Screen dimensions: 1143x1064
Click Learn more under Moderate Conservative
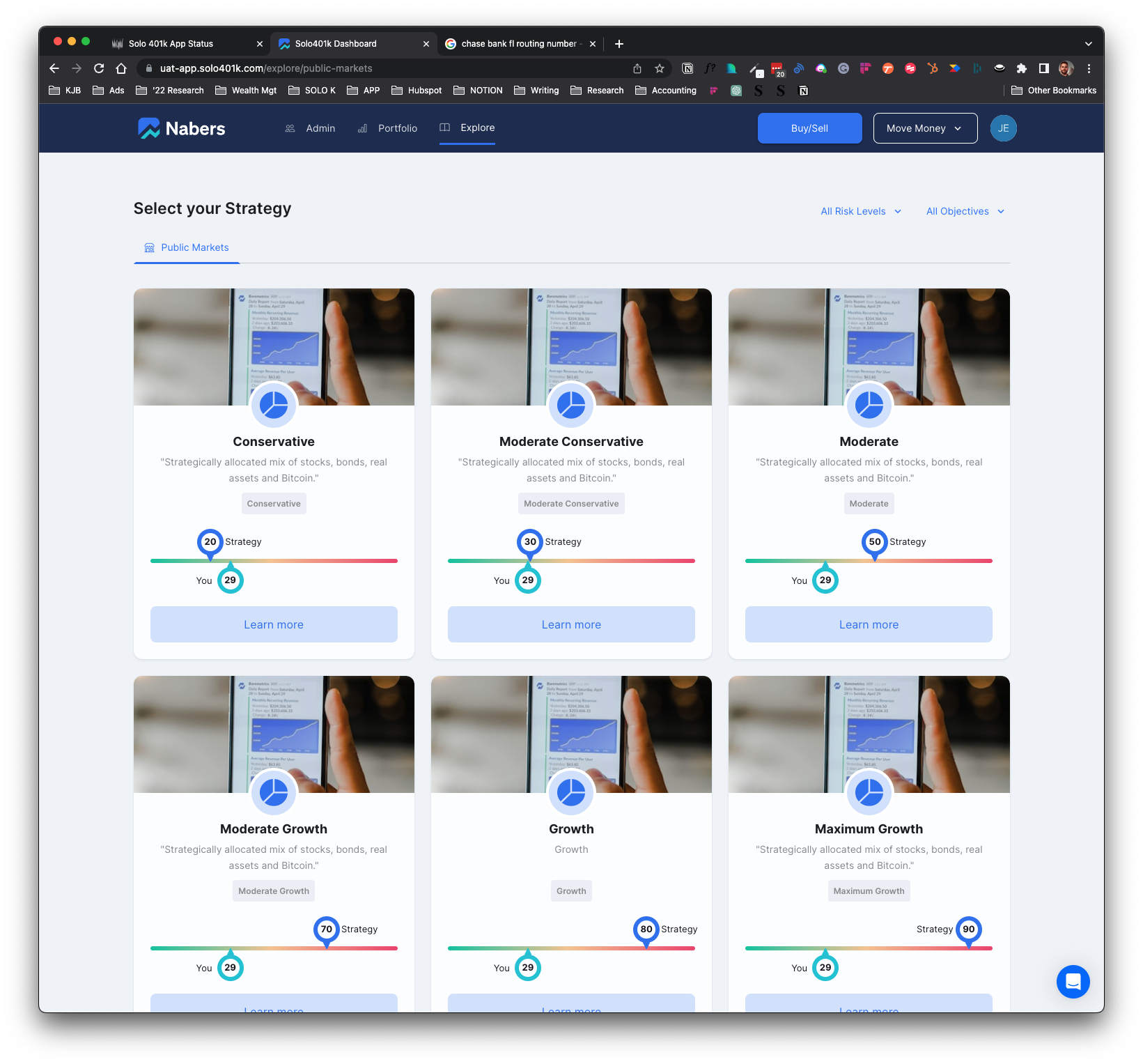[571, 624]
